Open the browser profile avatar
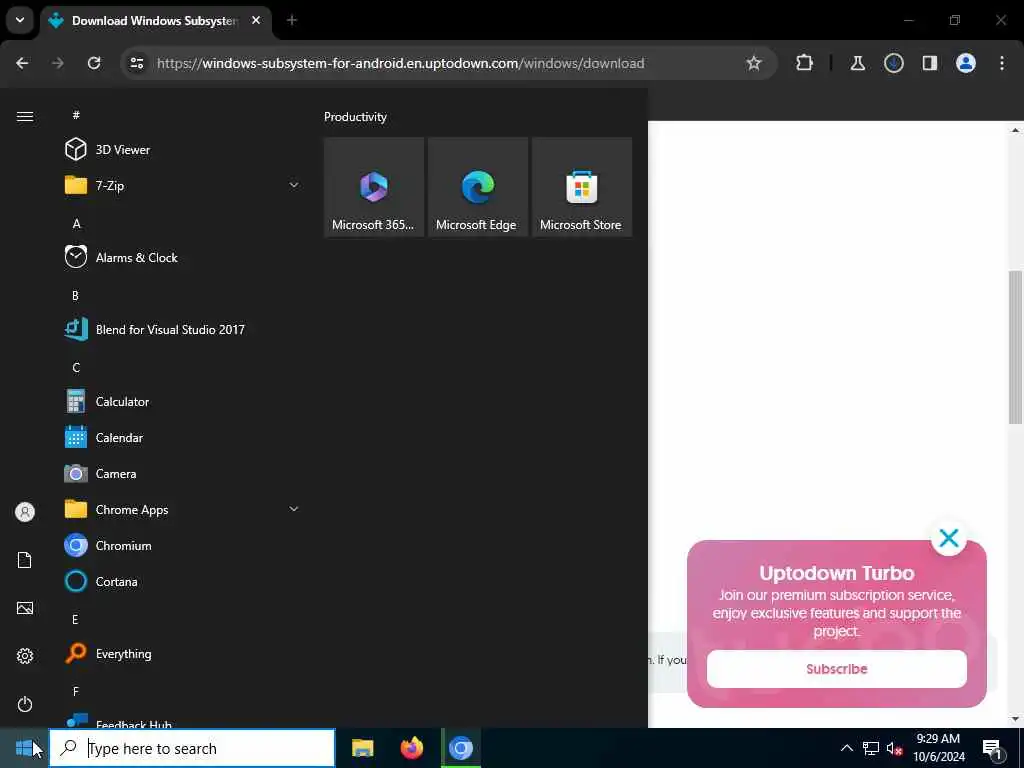This screenshot has width=1024, height=768. point(965,63)
